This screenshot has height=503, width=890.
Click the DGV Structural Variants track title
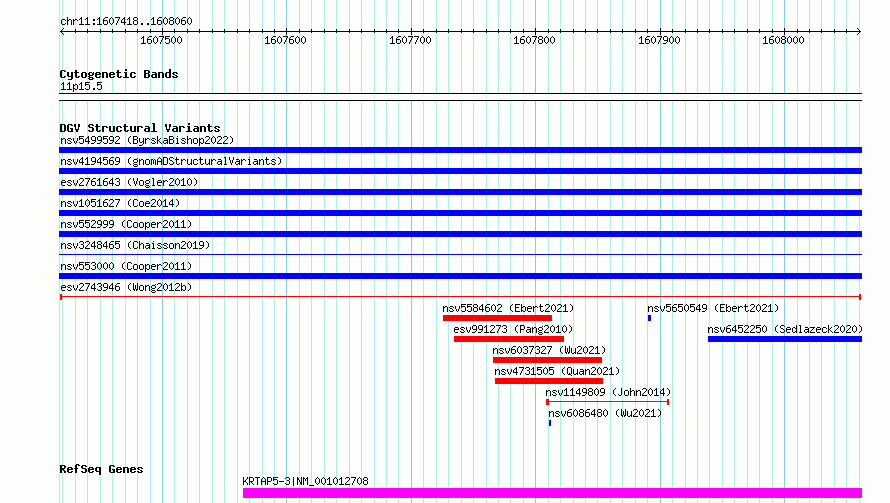(140, 128)
